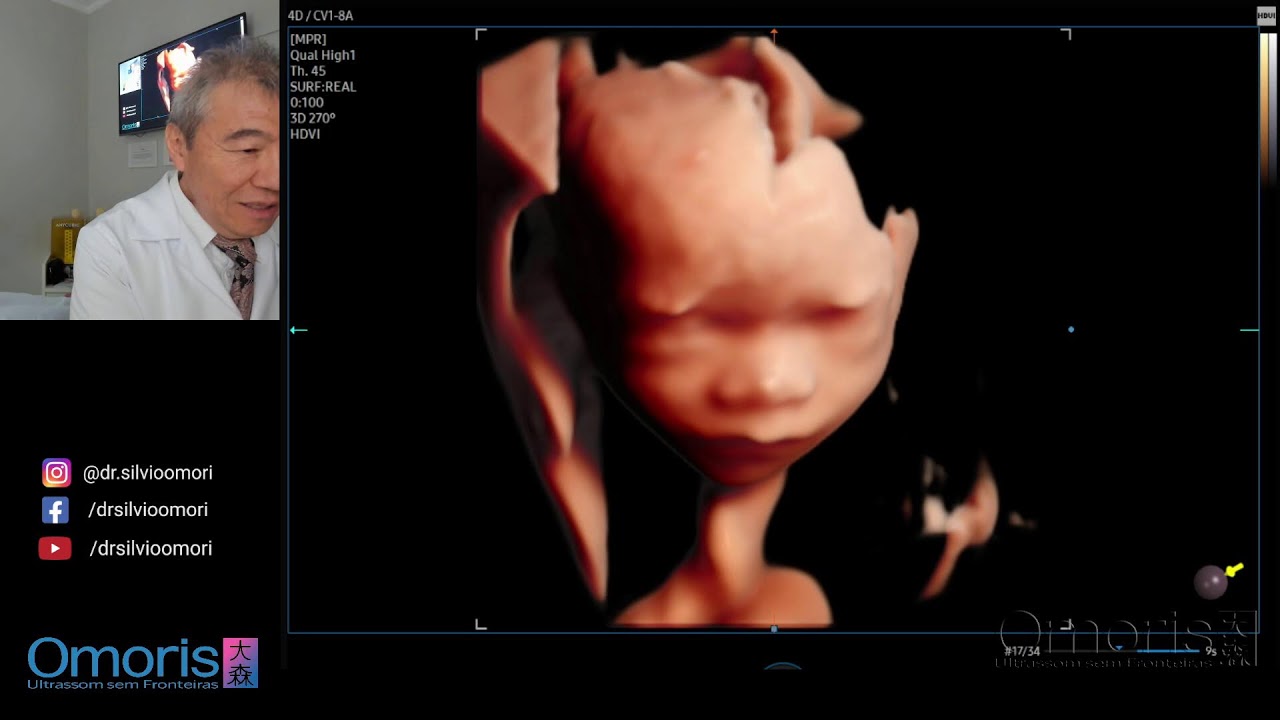
Task: Open the Facebook /drsilvioomori handle
Action: (148, 510)
